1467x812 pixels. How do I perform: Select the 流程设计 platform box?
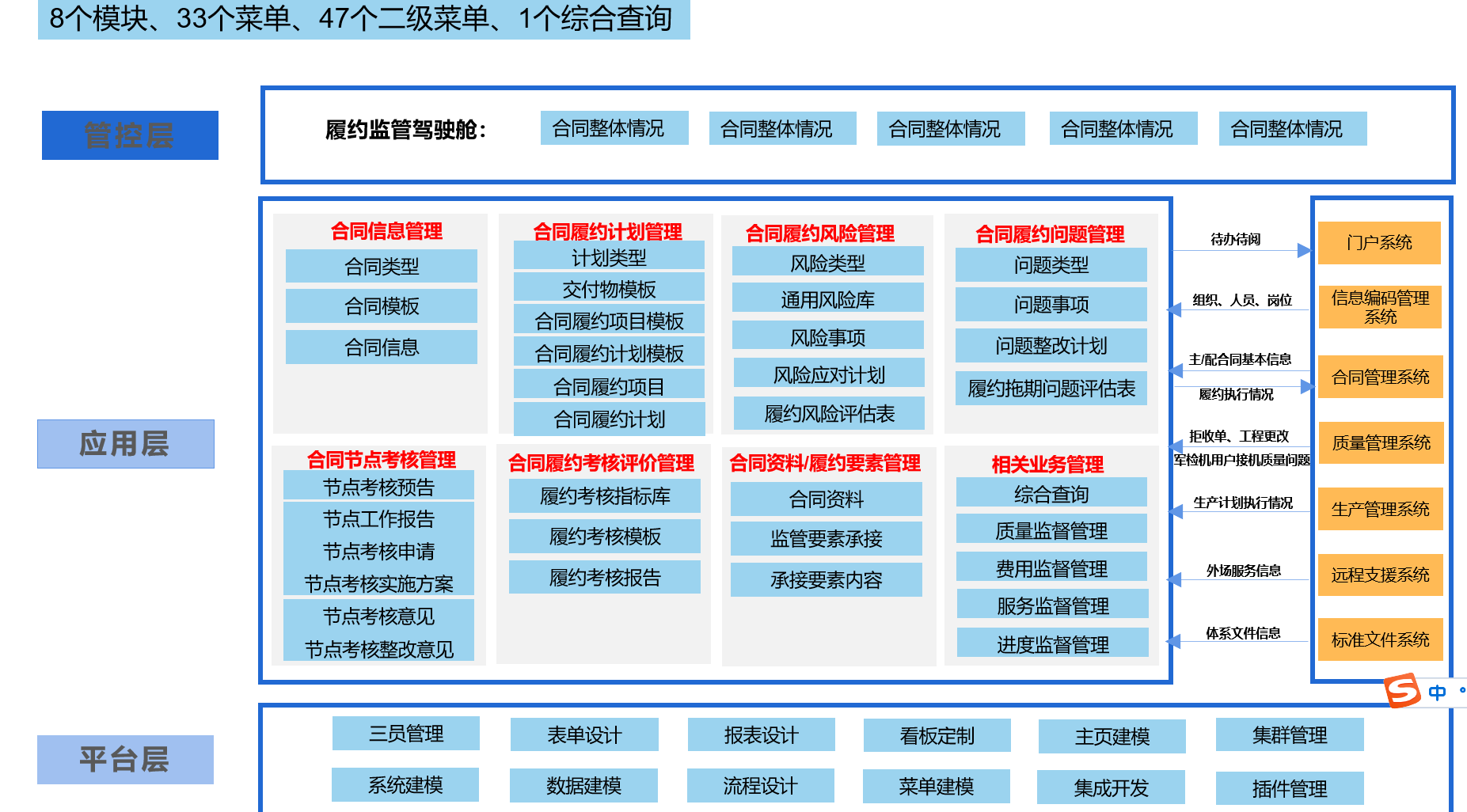coord(760,785)
